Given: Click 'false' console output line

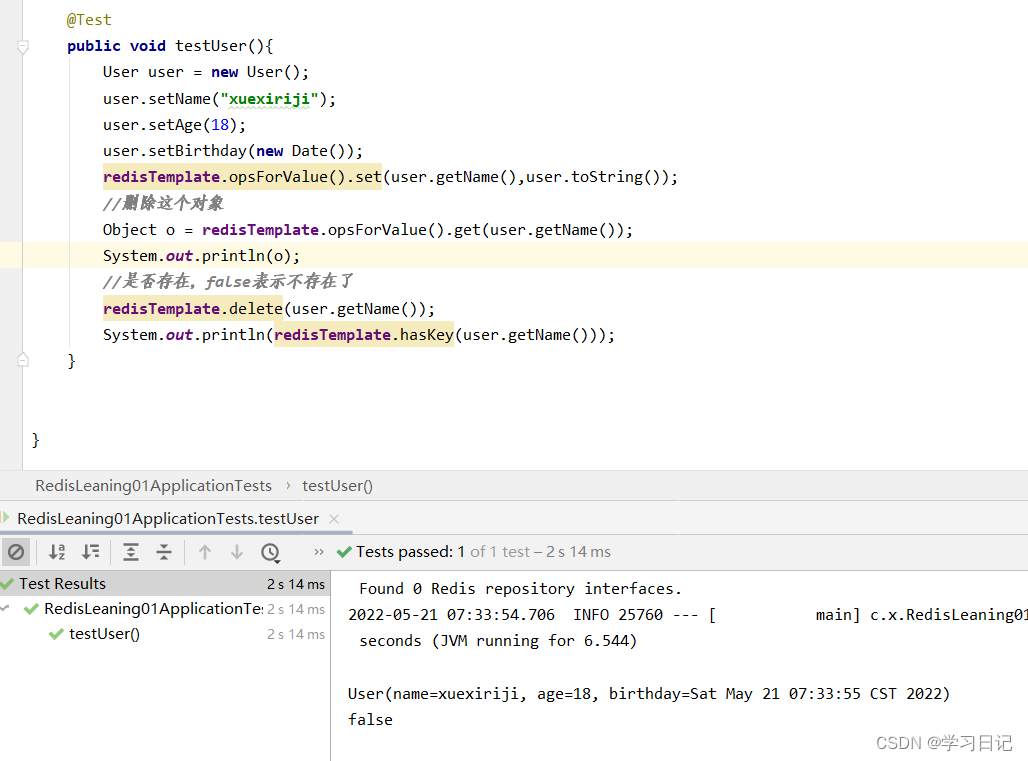Looking at the screenshot, I should tap(370, 720).
